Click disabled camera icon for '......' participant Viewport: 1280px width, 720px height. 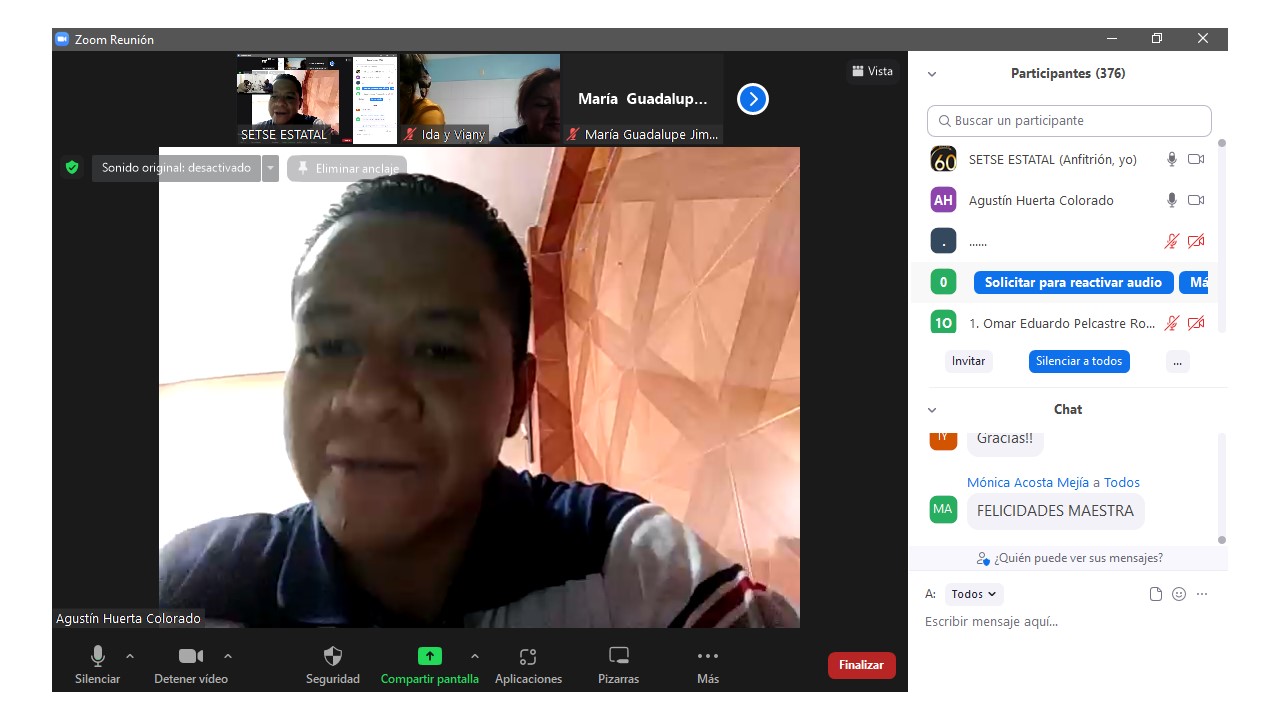(1196, 241)
